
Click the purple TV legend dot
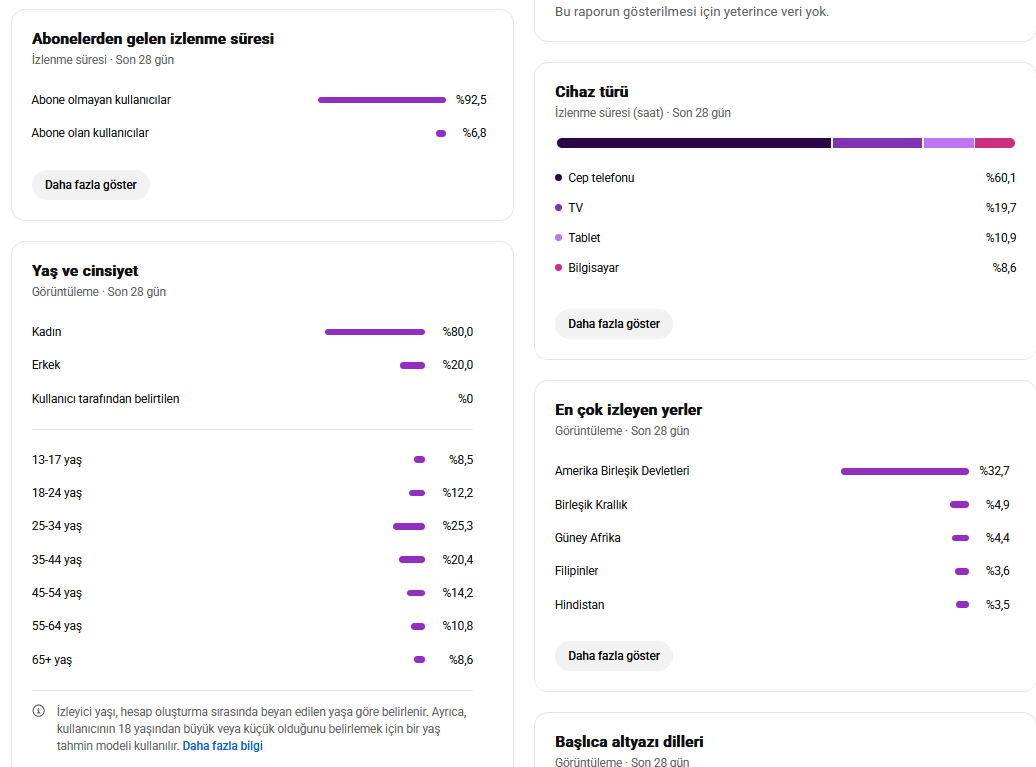tap(558, 207)
